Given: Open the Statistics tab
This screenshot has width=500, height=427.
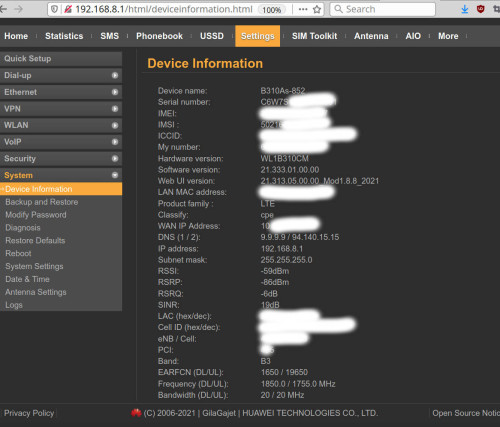Looking at the screenshot, I should pos(64,36).
